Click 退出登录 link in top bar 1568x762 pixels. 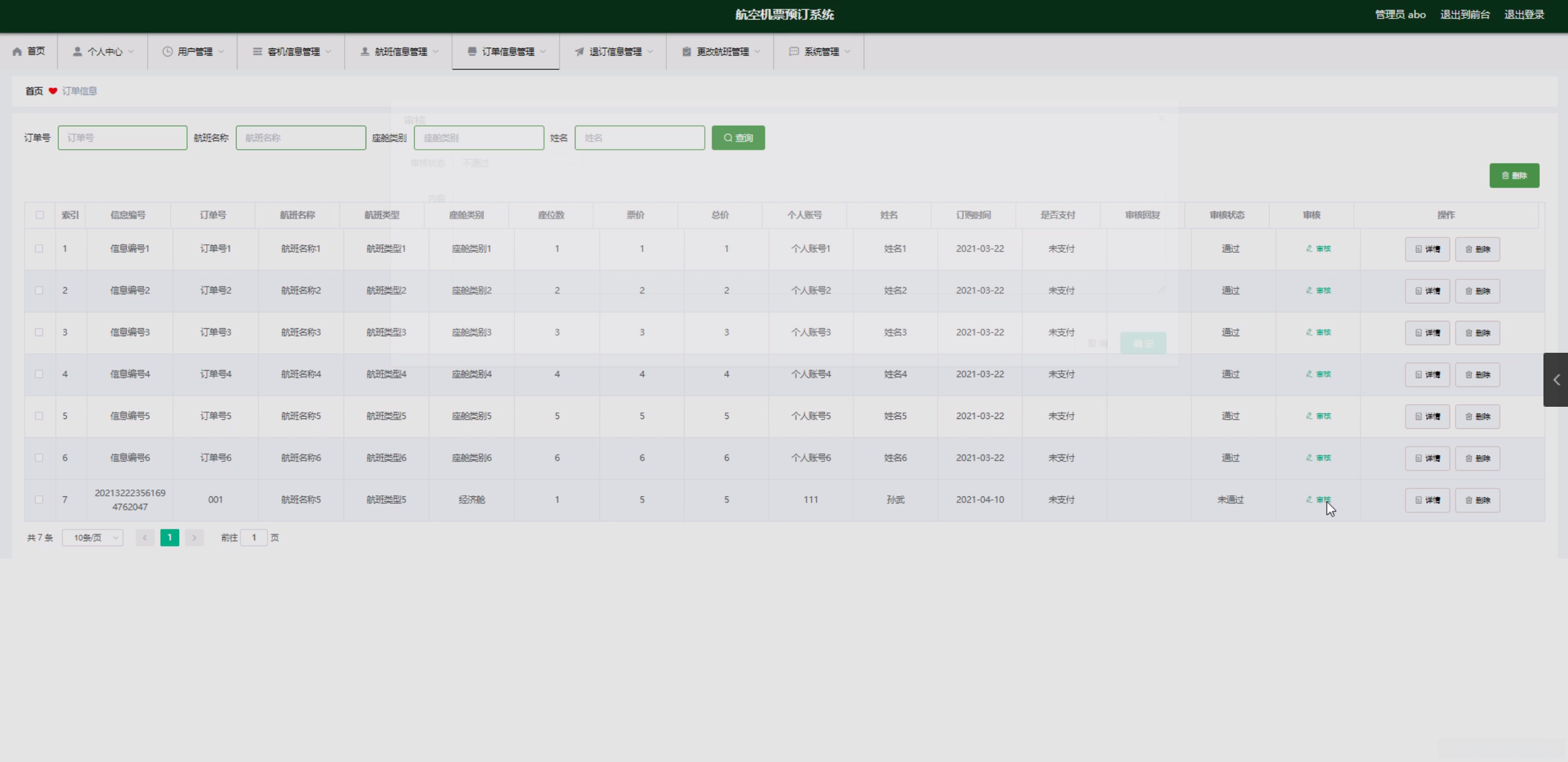tap(1524, 15)
